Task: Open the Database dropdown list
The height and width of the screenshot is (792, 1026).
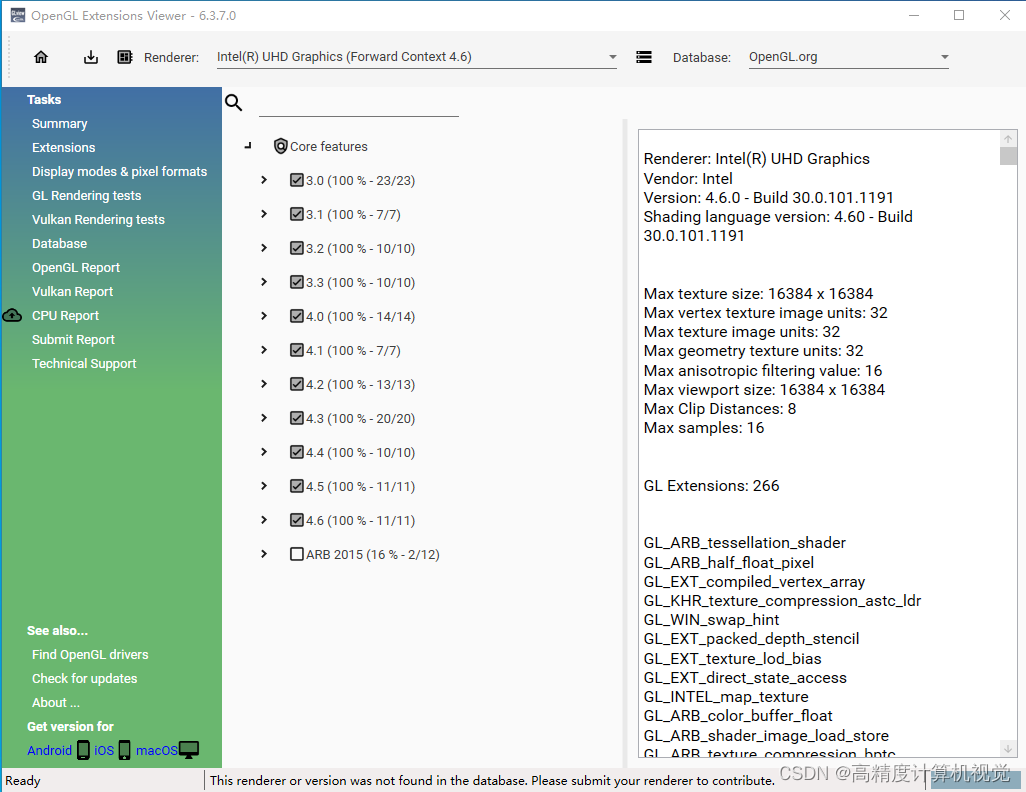Action: coord(944,57)
